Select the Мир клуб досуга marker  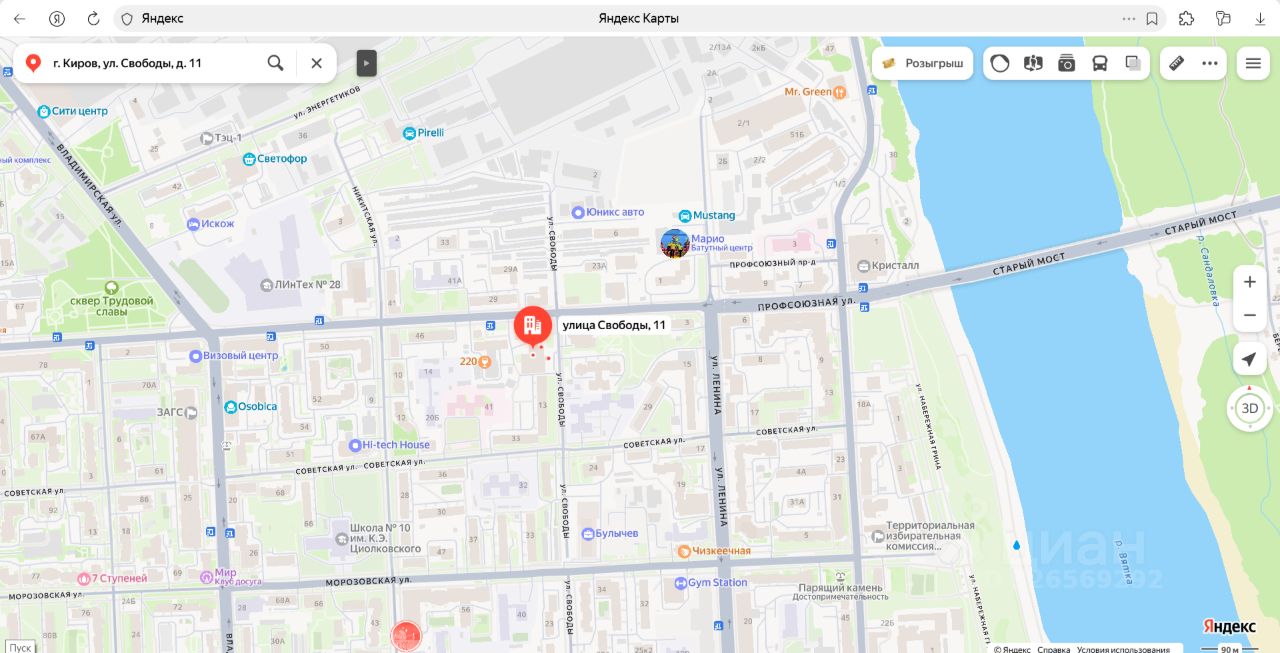(x=205, y=575)
